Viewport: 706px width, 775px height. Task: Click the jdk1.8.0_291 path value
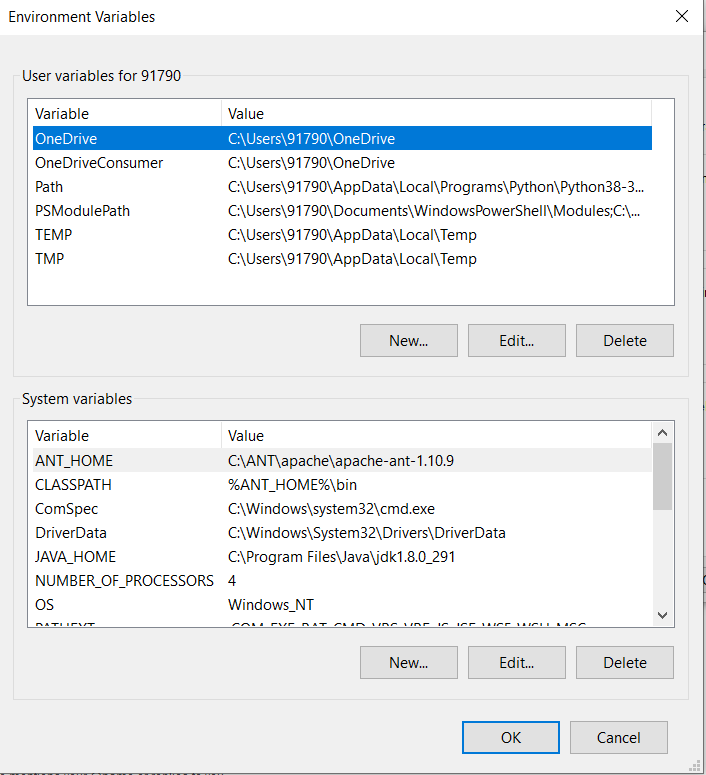click(x=341, y=557)
